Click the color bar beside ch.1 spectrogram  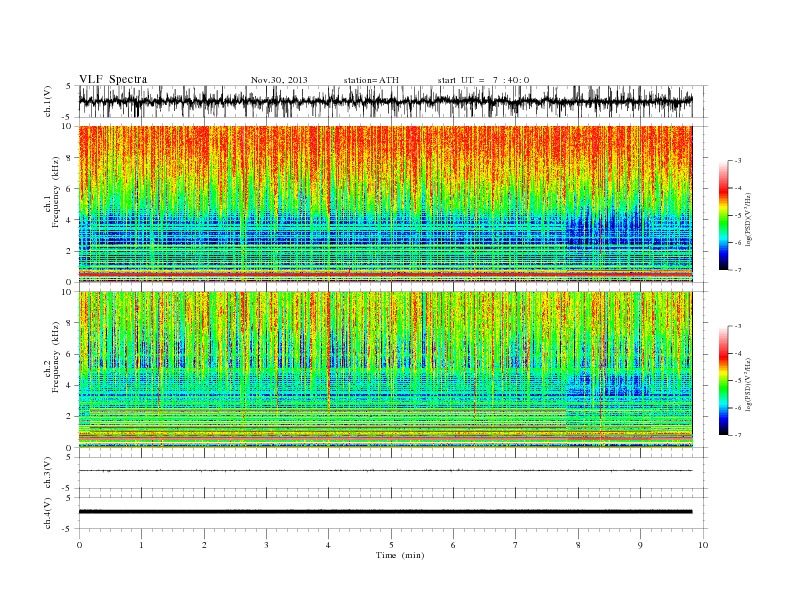tap(724, 216)
